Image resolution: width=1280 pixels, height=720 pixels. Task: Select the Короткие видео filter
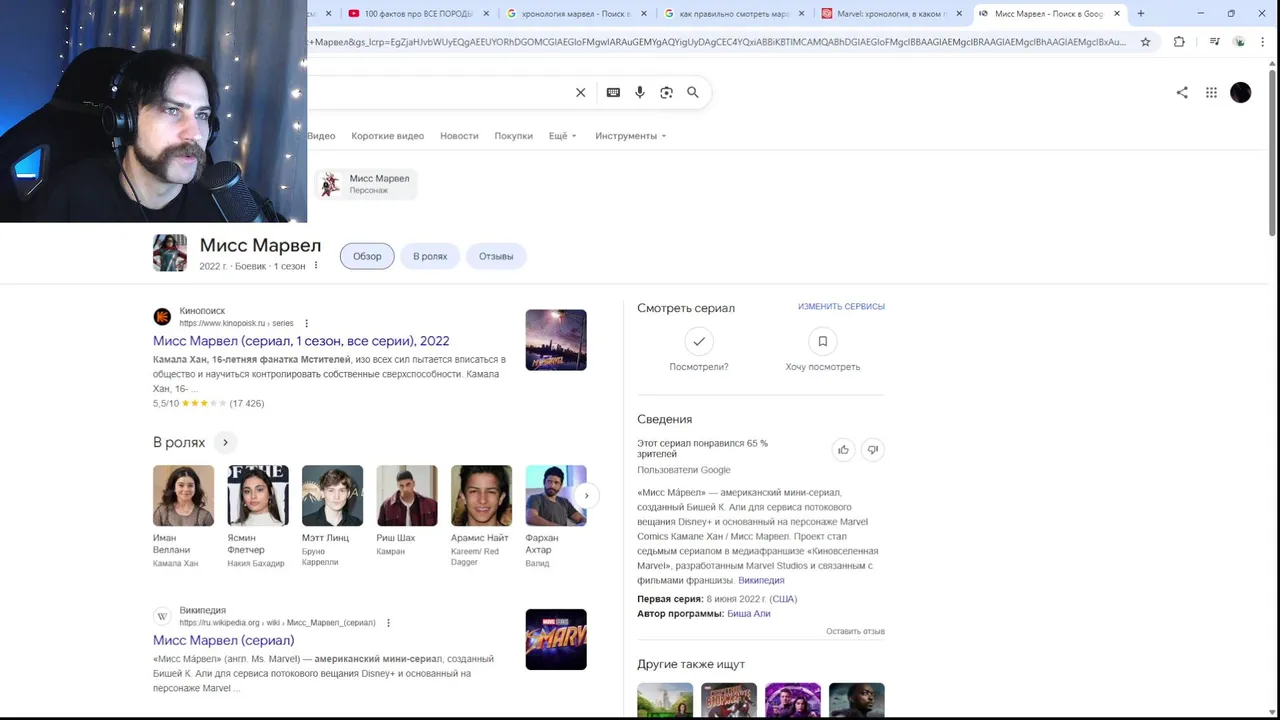388,136
